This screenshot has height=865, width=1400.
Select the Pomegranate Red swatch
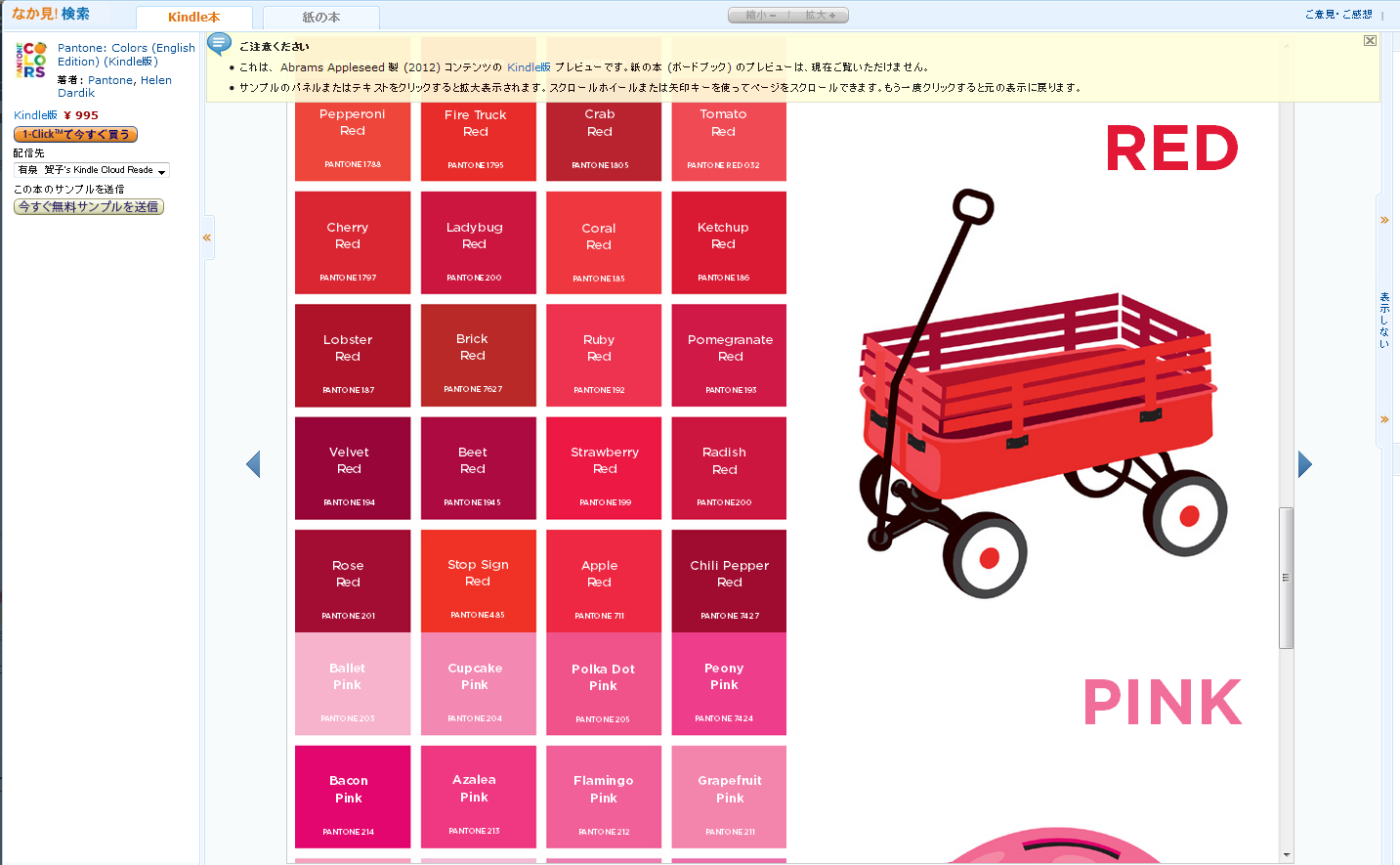point(729,356)
